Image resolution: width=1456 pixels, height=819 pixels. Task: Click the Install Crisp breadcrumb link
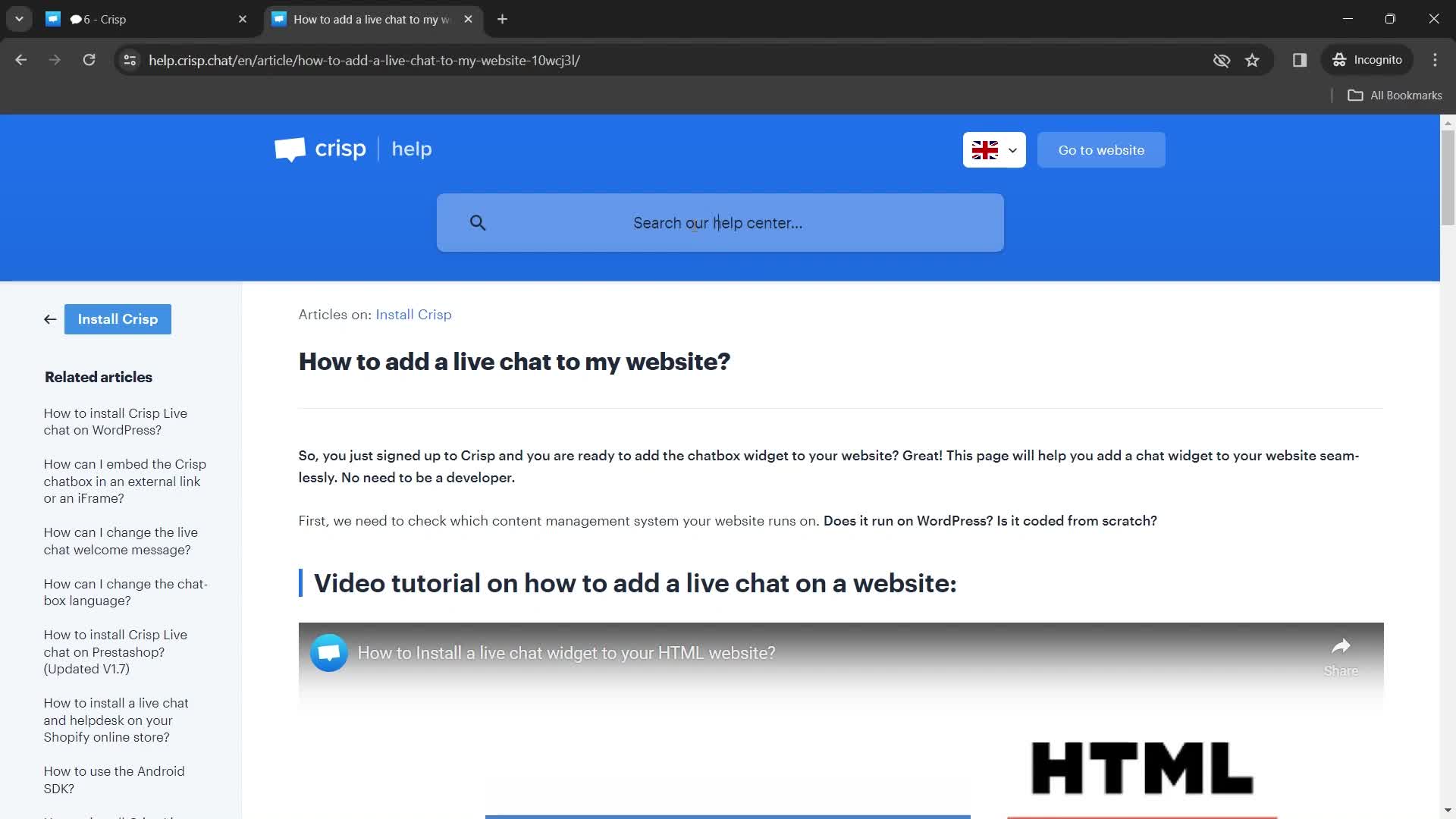tap(414, 314)
